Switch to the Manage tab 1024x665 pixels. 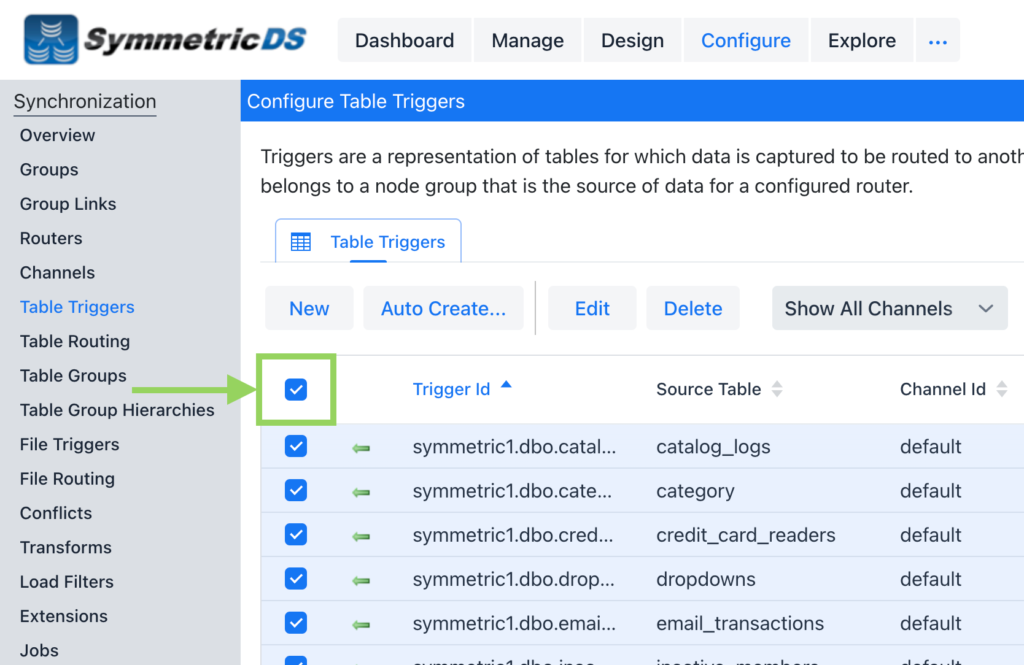[x=527, y=40]
